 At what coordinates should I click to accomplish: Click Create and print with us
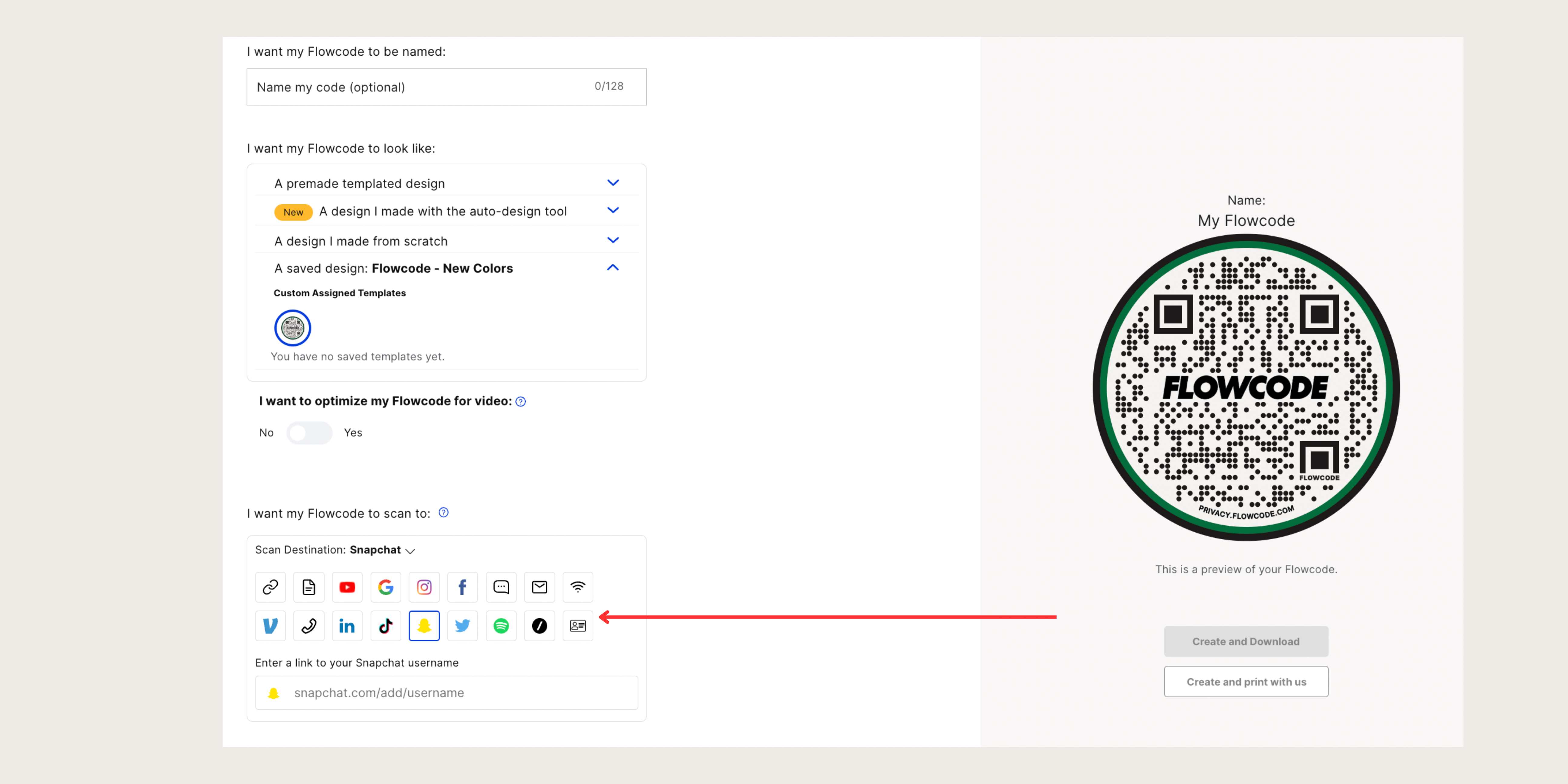point(1245,682)
